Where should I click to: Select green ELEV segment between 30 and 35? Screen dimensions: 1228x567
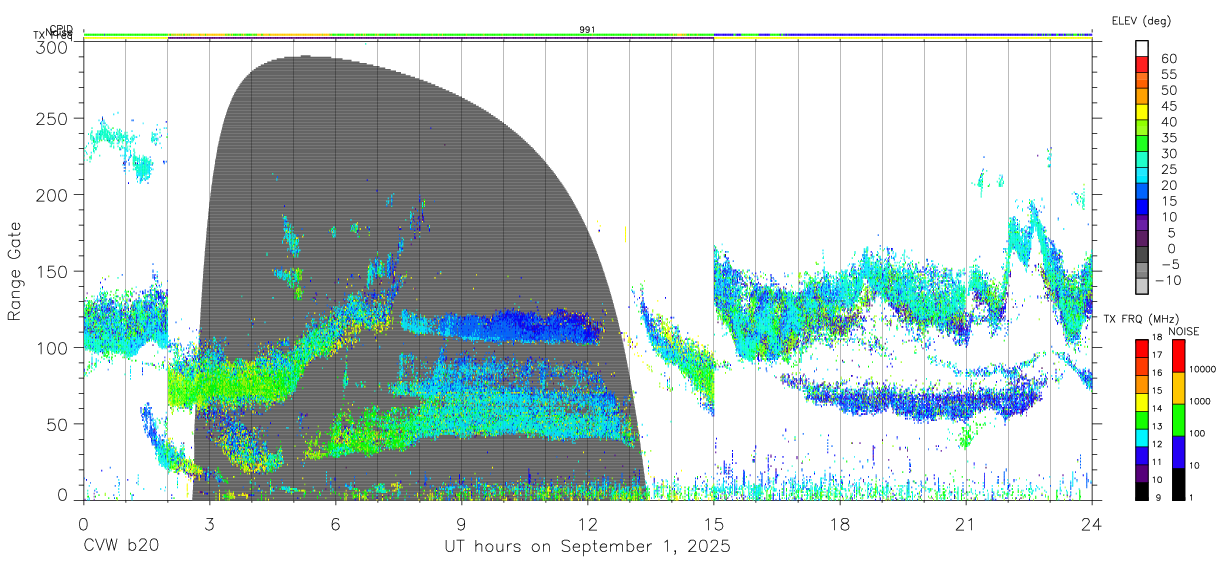[1142, 144]
